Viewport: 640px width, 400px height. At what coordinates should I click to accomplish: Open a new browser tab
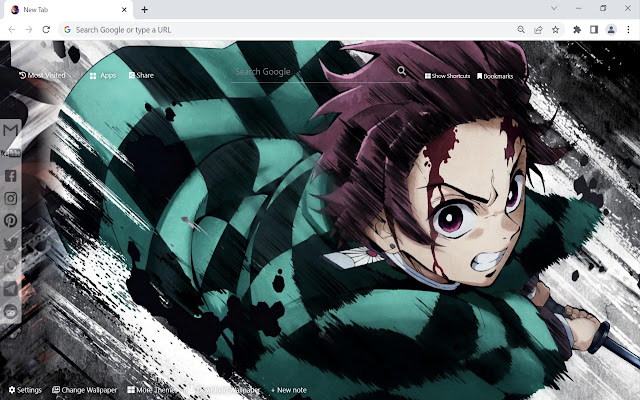pyautogui.click(x=144, y=9)
